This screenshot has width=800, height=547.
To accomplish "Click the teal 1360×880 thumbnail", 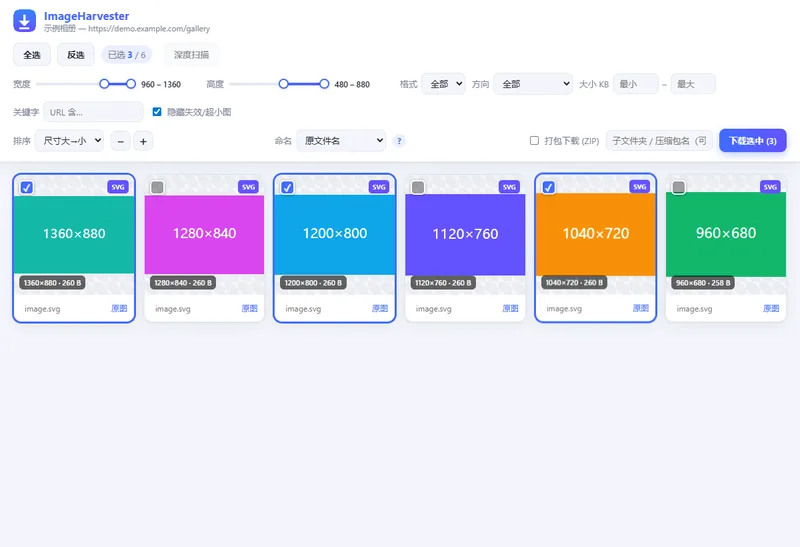I will 74,234.
